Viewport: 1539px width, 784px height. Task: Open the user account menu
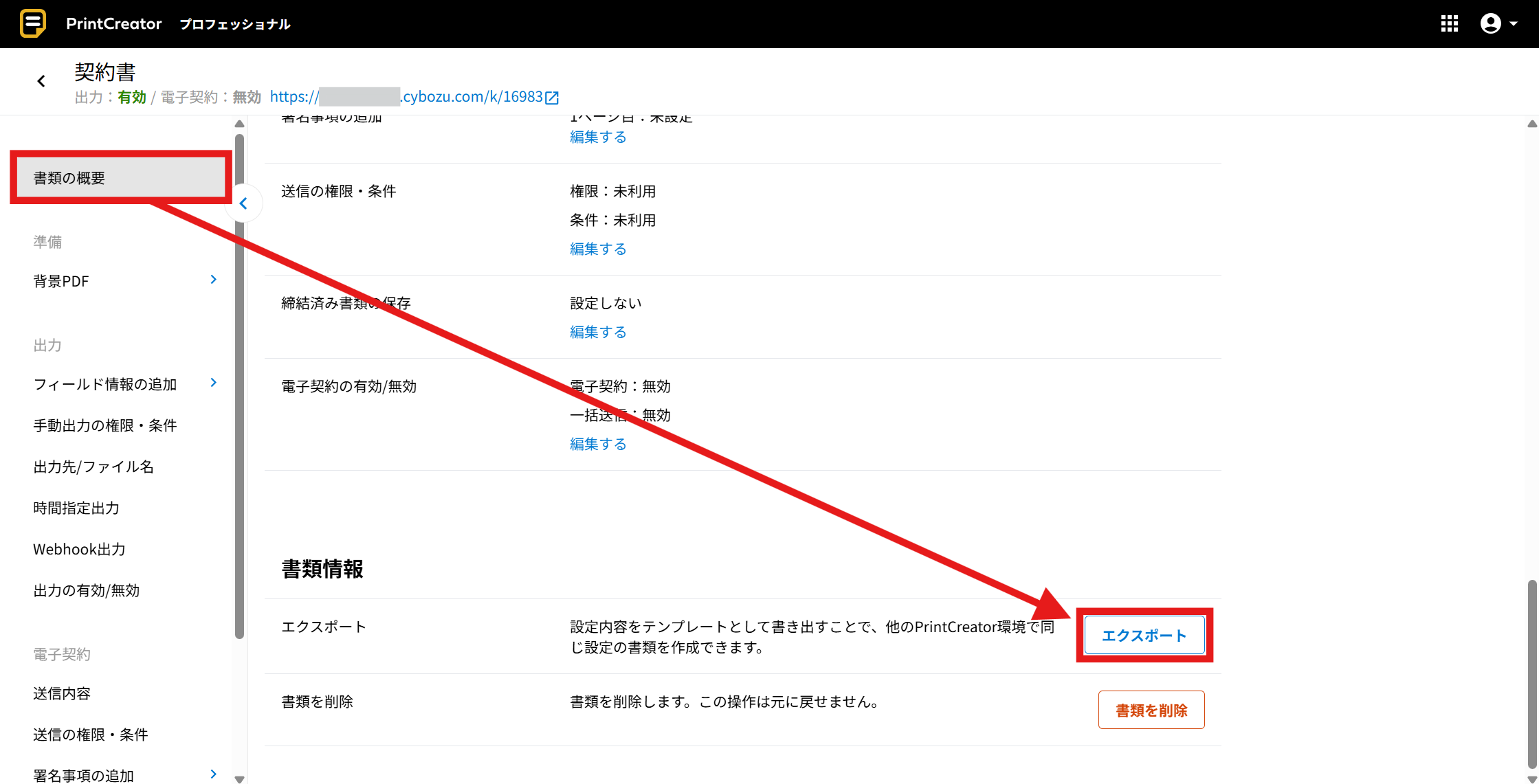click(x=1490, y=24)
